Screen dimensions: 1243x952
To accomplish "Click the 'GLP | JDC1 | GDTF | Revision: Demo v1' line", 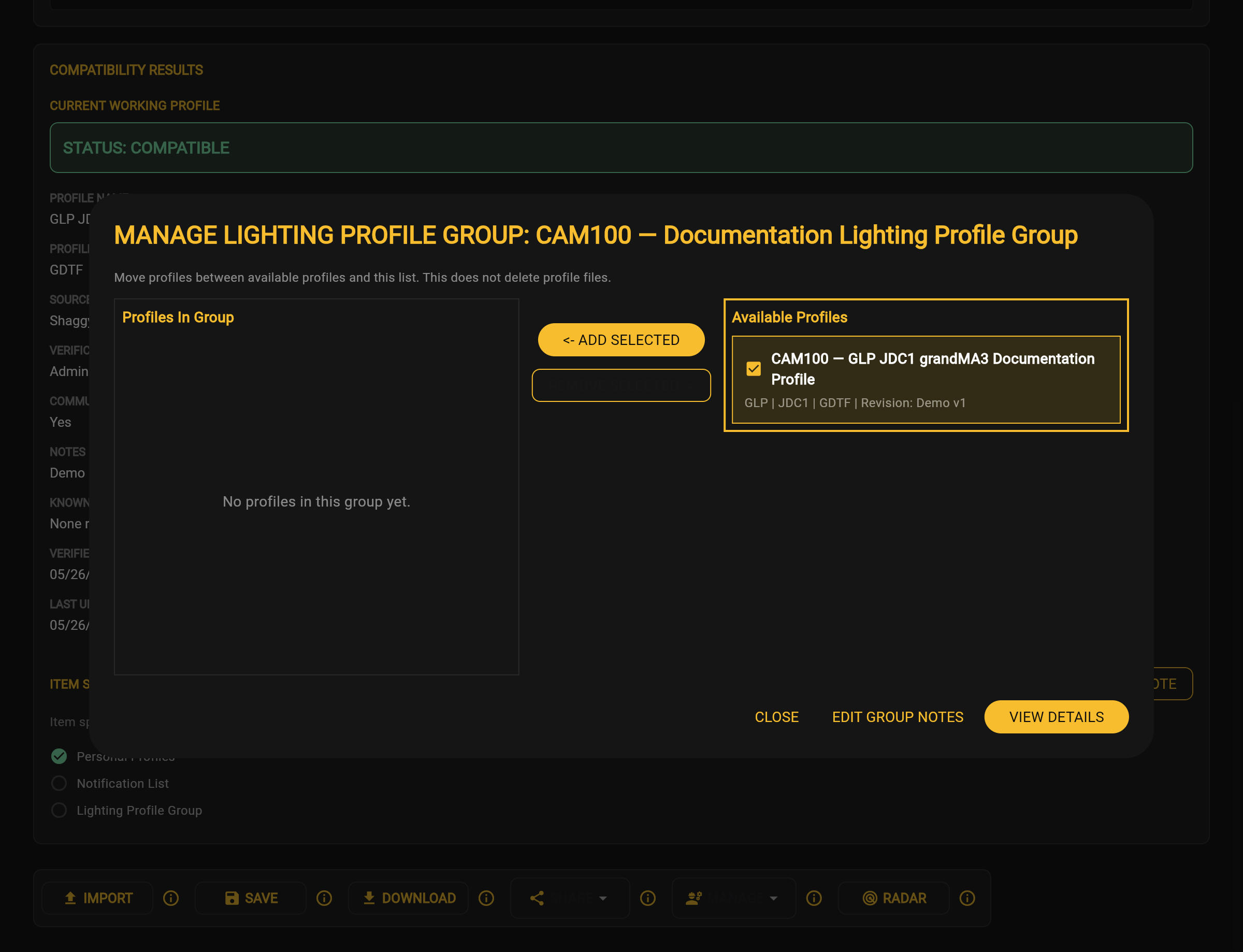I will click(855, 403).
